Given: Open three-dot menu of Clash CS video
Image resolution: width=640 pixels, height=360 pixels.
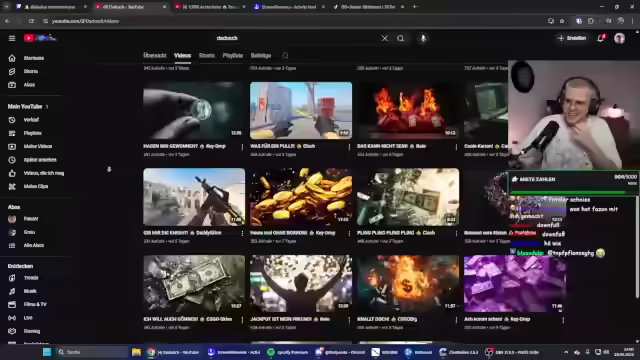Looking at the screenshot, I should click(349, 147).
